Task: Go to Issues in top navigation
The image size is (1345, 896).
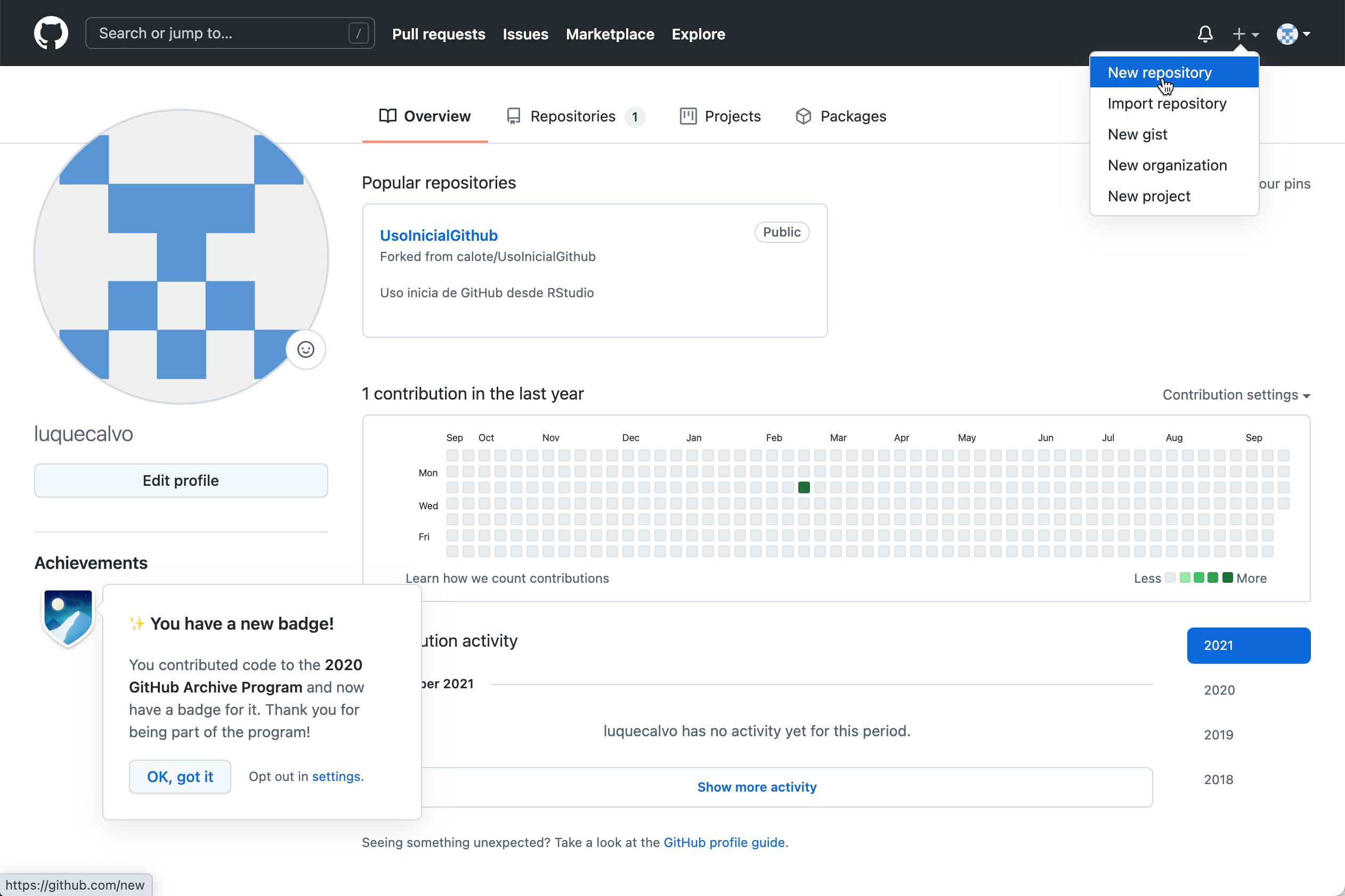Action: (x=525, y=34)
